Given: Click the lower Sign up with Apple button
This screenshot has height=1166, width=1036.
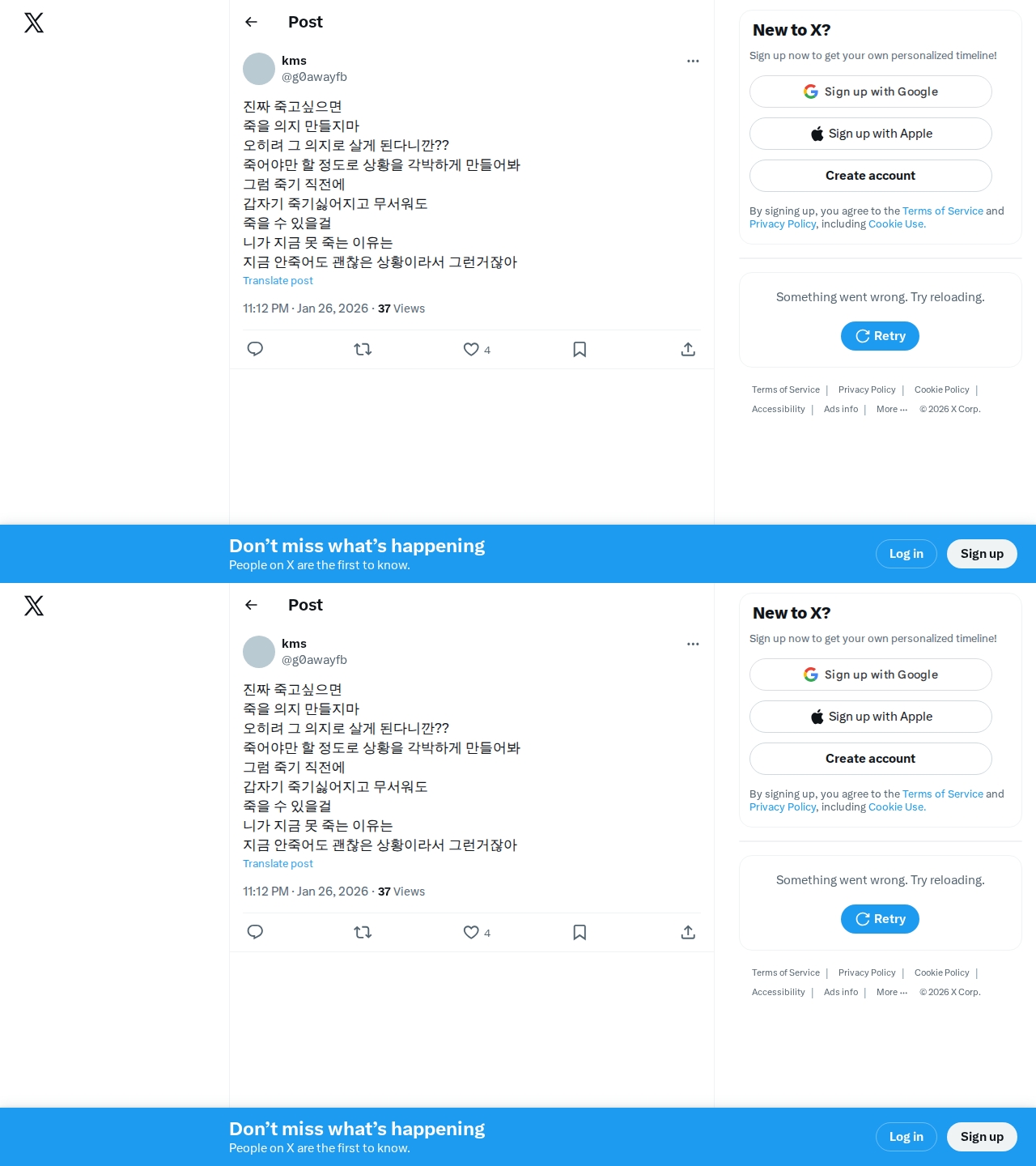Looking at the screenshot, I should point(871,717).
